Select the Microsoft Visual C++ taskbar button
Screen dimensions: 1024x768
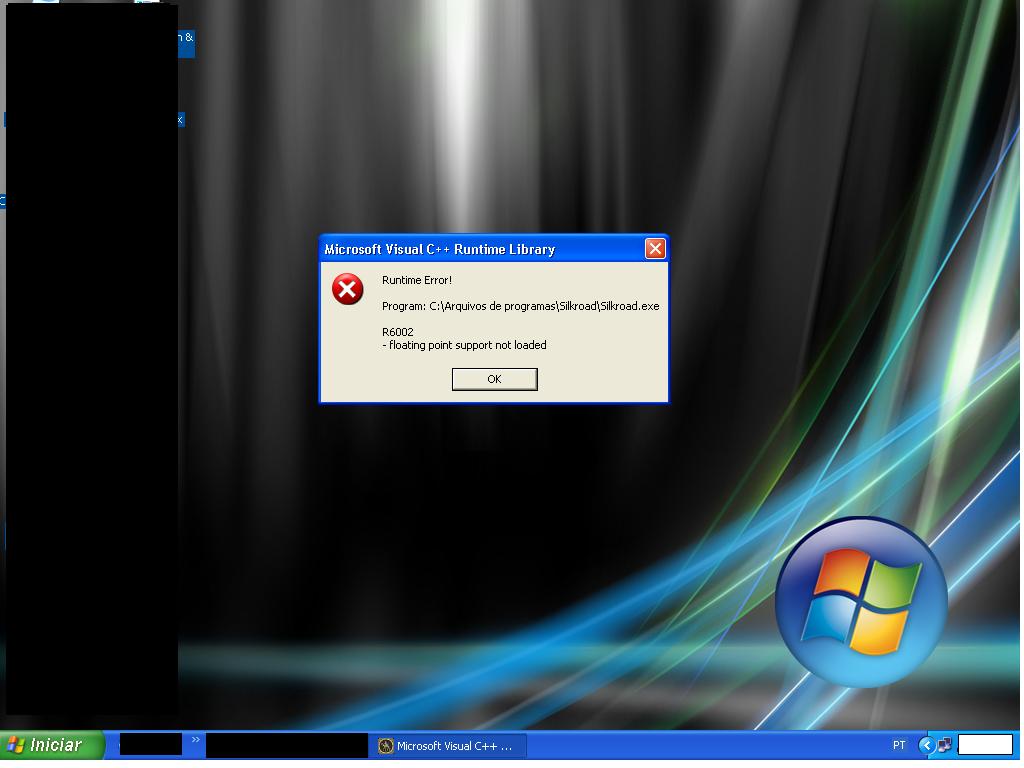(450, 746)
